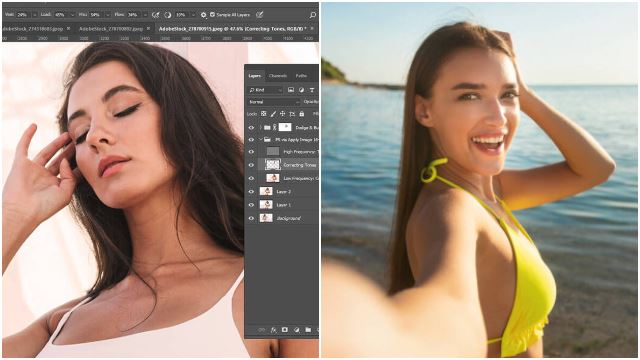This screenshot has width=640, height=360.
Task: Lock transparent pixels icon
Action: pos(264,114)
